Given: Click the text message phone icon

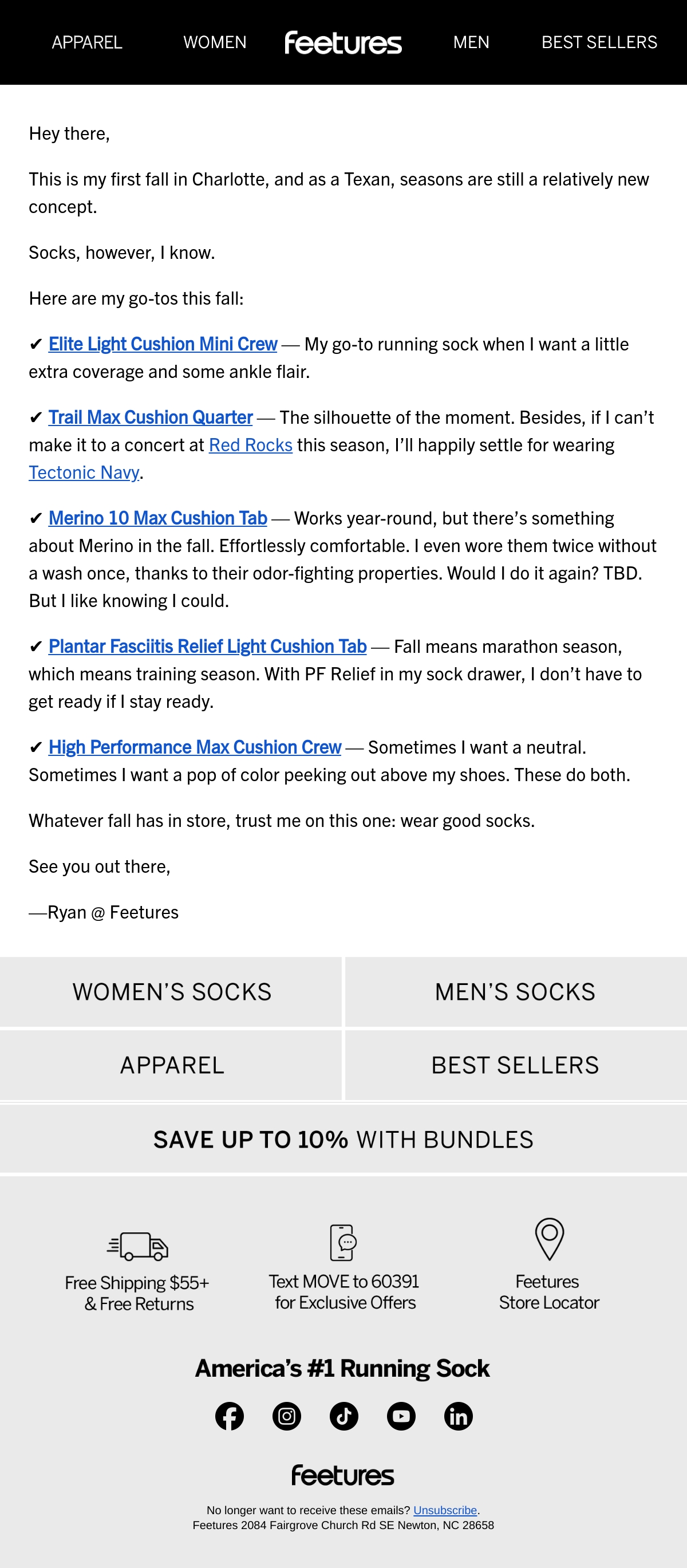Looking at the screenshot, I should 343,1242.
